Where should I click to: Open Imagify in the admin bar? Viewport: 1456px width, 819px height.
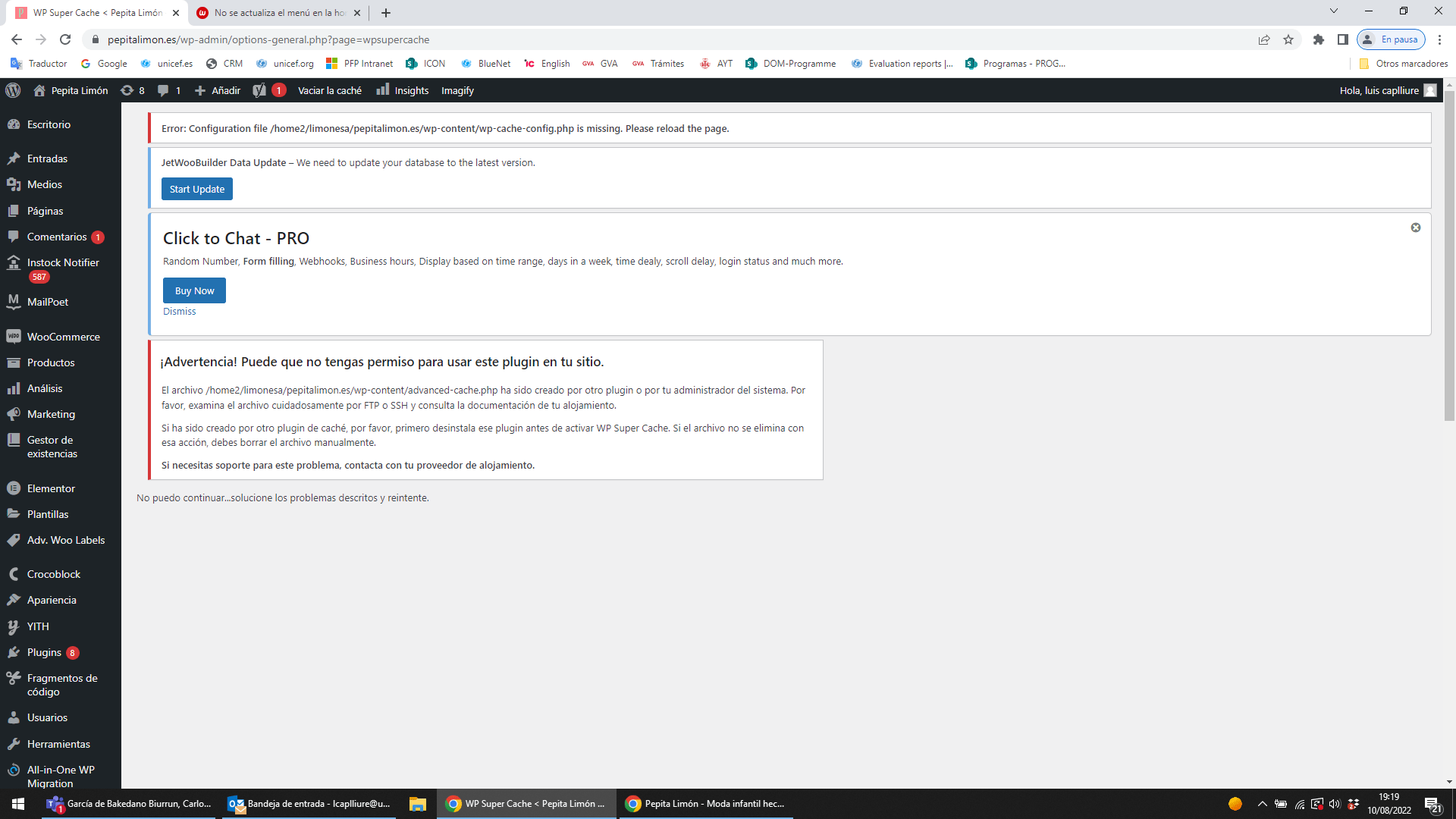[457, 90]
